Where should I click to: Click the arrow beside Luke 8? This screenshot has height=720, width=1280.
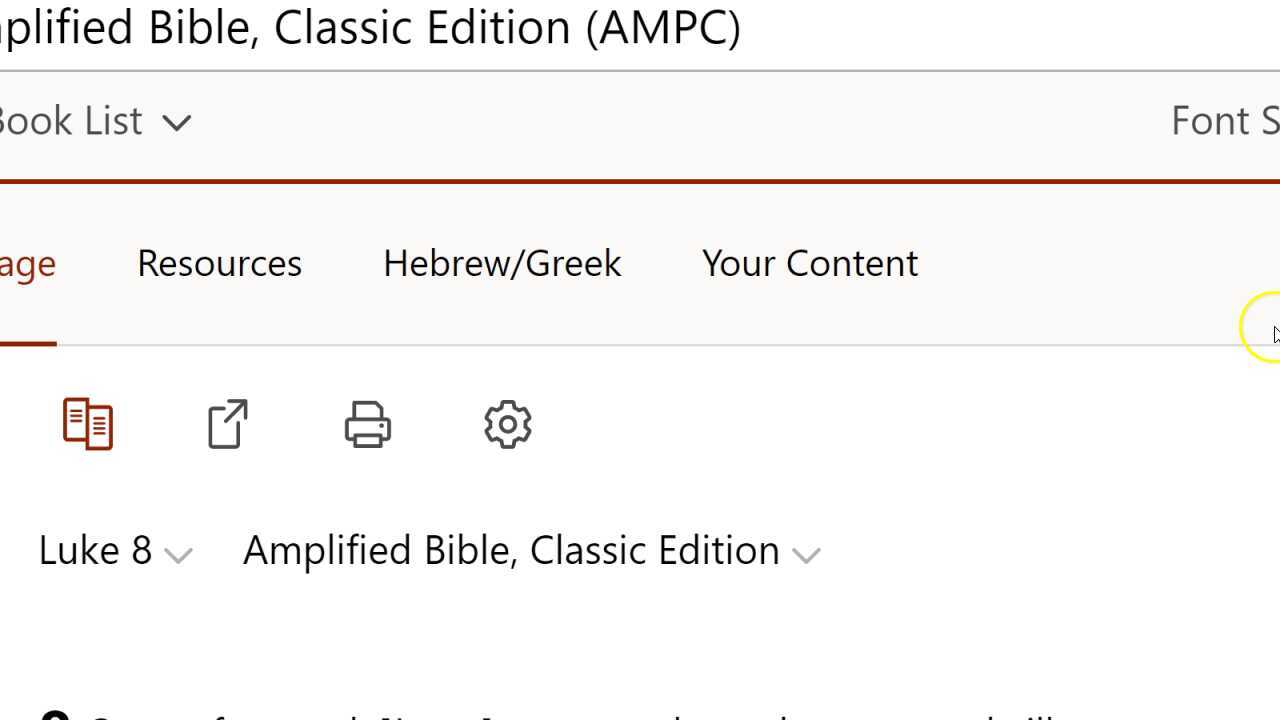point(178,554)
